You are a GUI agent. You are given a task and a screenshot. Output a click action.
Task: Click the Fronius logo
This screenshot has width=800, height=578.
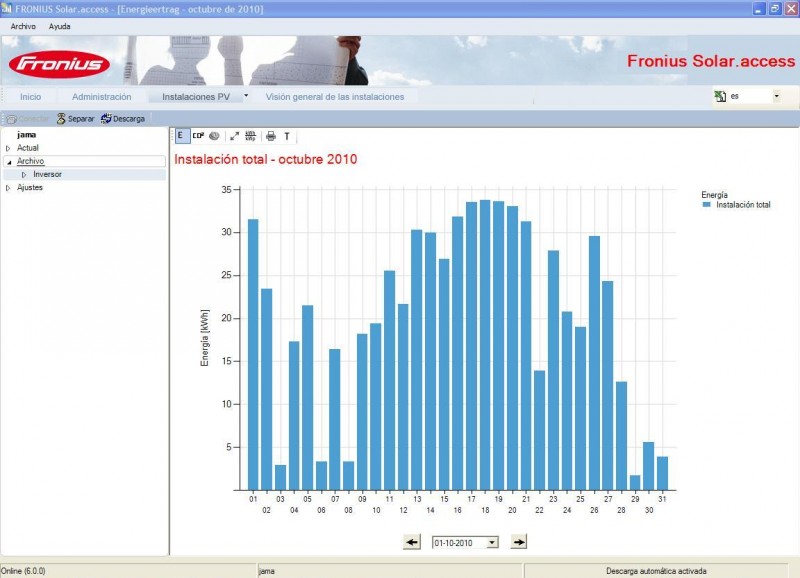point(59,64)
